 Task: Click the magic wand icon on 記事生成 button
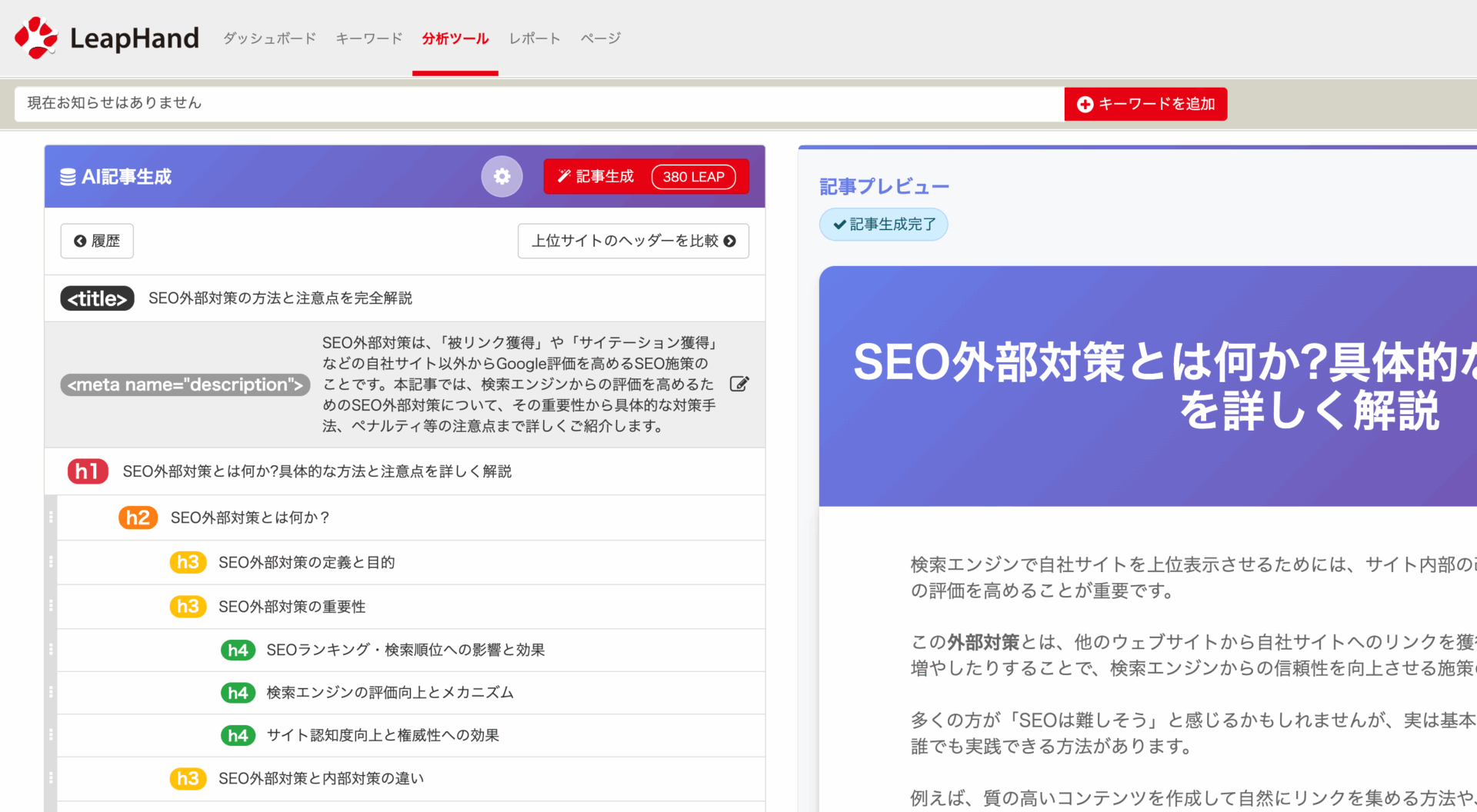click(x=565, y=175)
